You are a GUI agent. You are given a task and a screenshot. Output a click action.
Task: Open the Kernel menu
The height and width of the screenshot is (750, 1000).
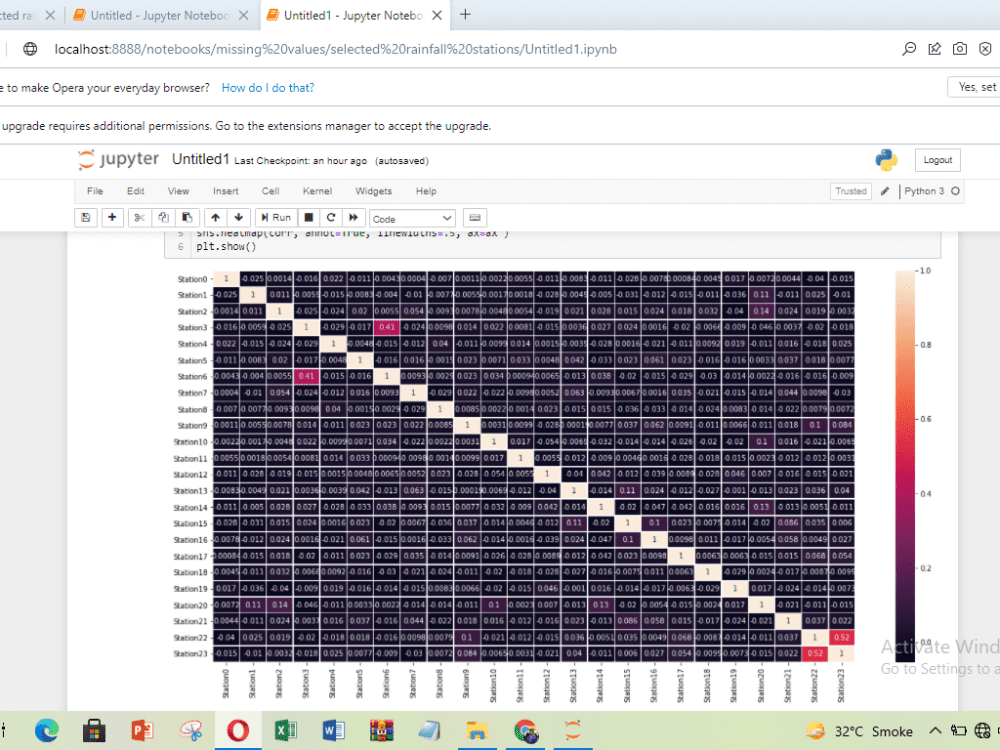(317, 191)
